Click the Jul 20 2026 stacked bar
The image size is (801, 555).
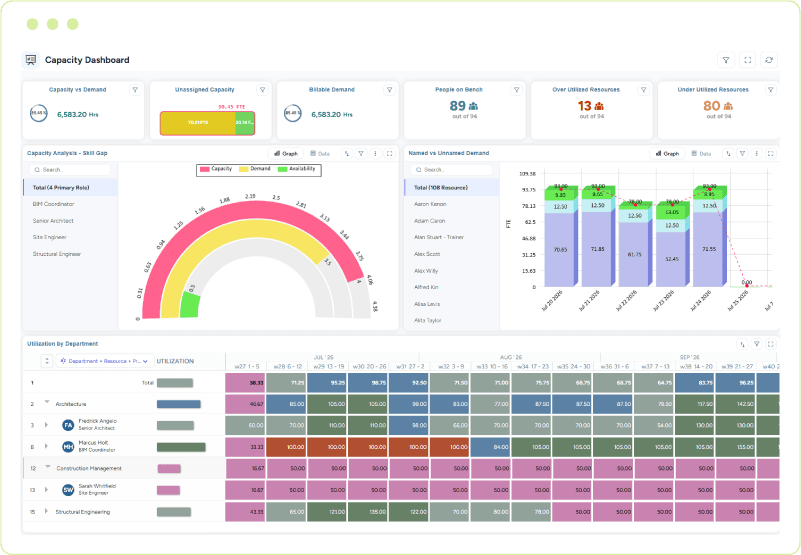561,236
